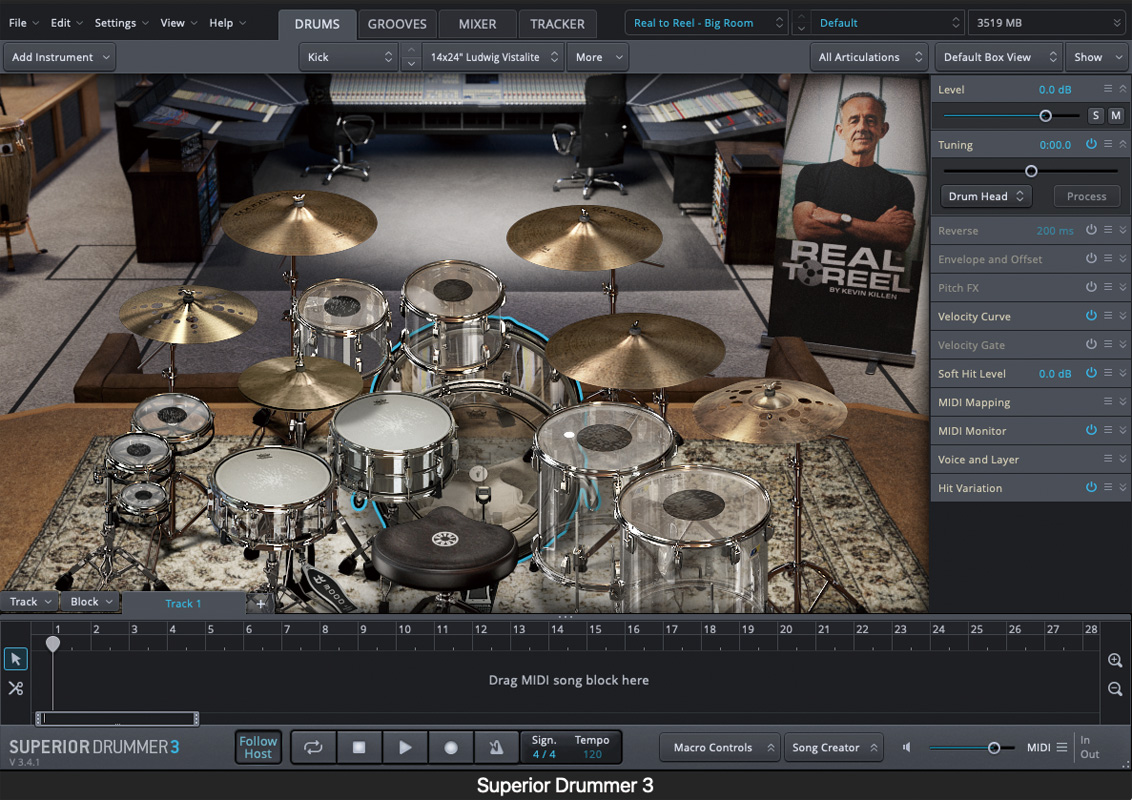Viewport: 1132px width, 800px height.
Task: Solo the kick with the S button
Action: [1095, 115]
